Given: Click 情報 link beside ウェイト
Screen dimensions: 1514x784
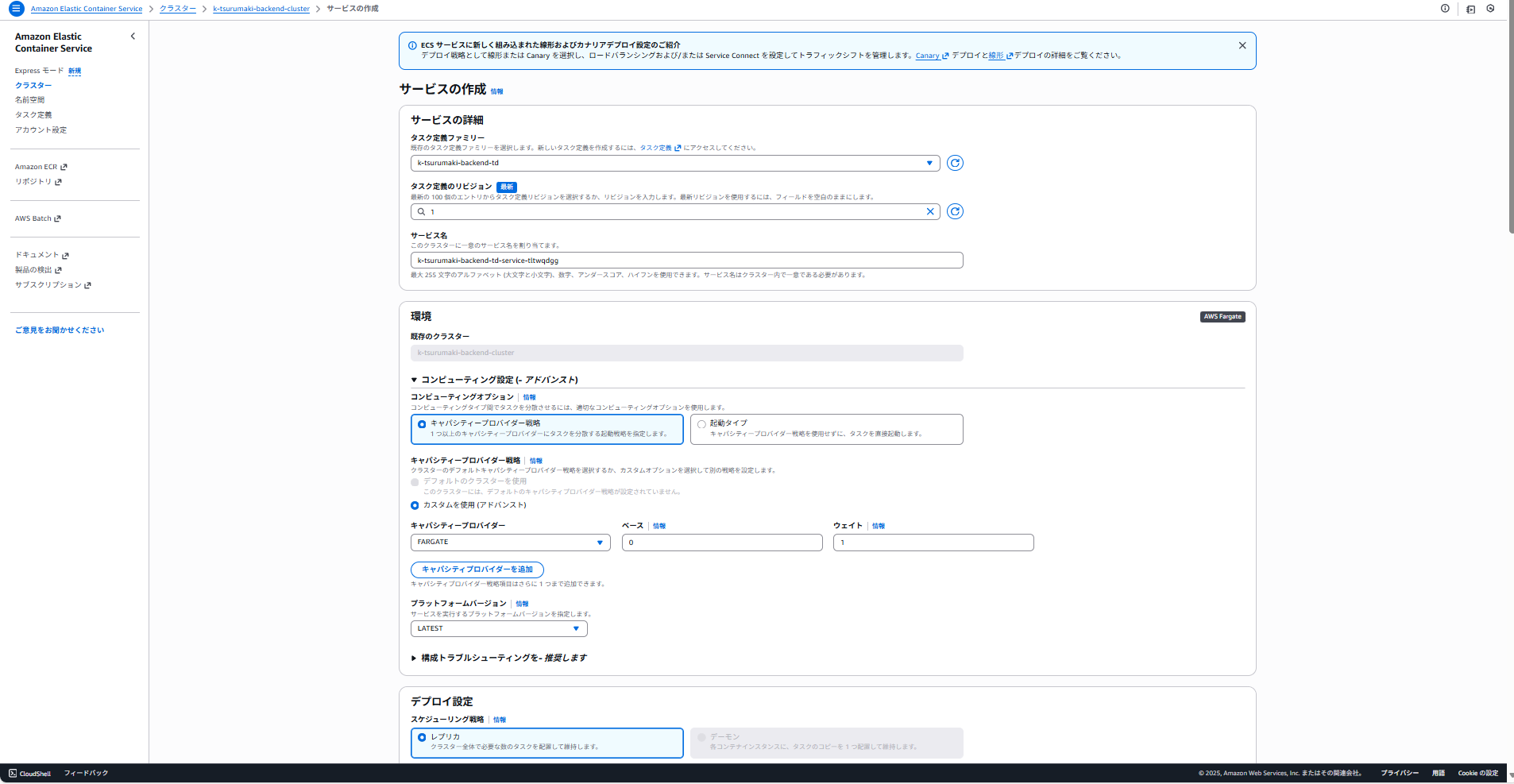Looking at the screenshot, I should [x=879, y=526].
